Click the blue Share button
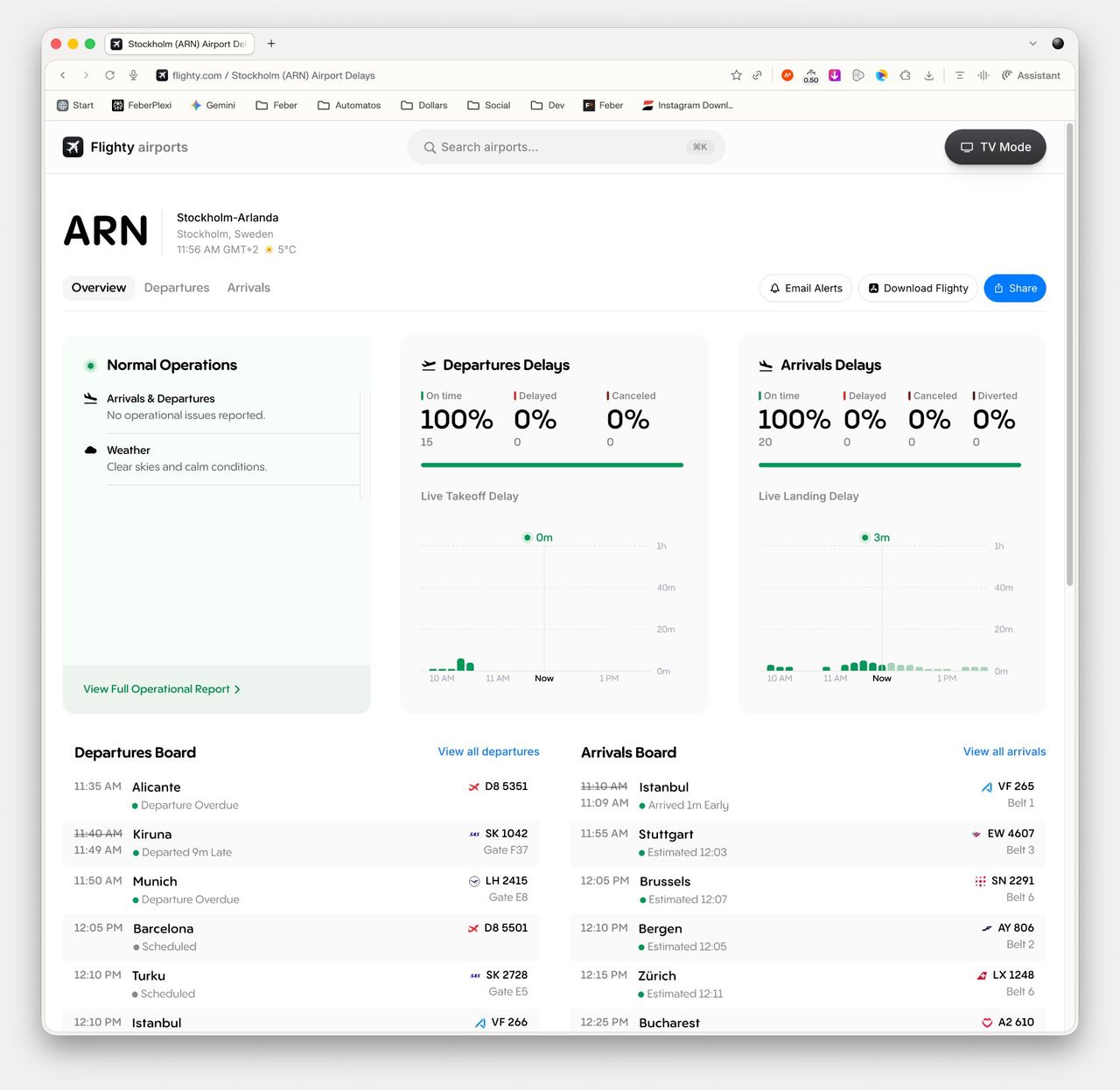 1014,288
